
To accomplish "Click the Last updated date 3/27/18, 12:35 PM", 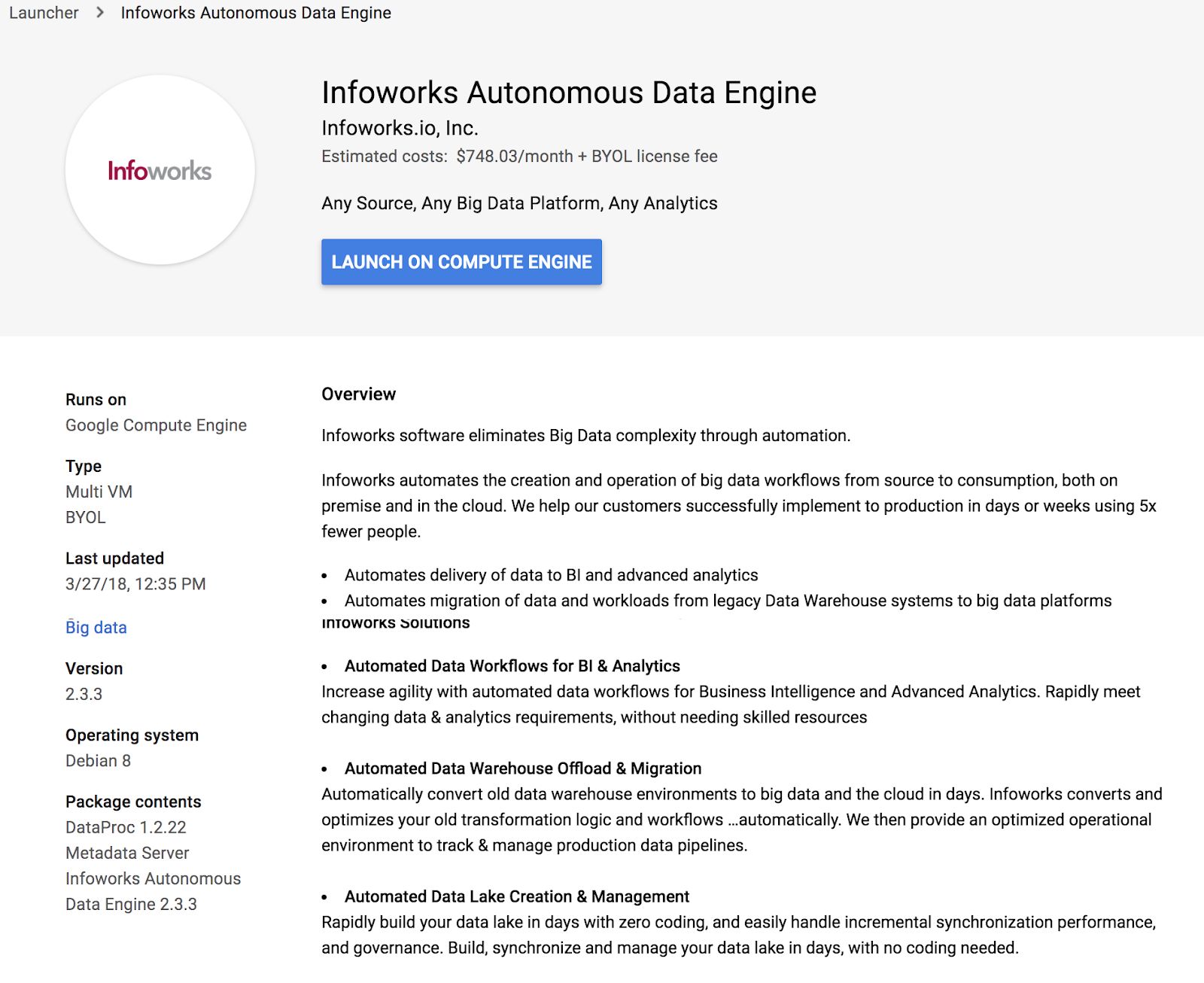I will (135, 584).
